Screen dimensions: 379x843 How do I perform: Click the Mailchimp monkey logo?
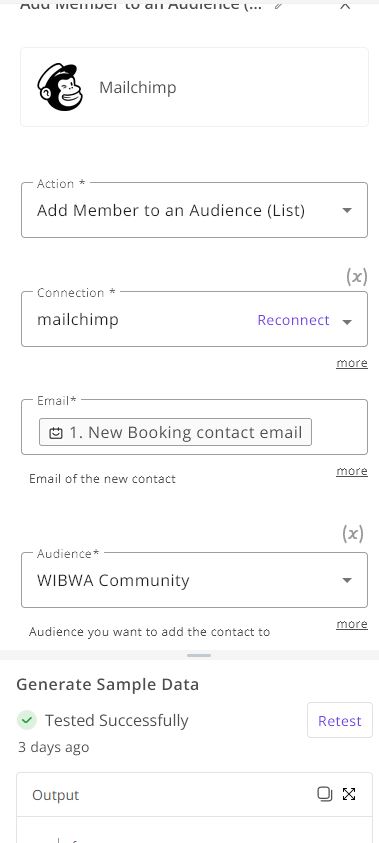(x=60, y=87)
